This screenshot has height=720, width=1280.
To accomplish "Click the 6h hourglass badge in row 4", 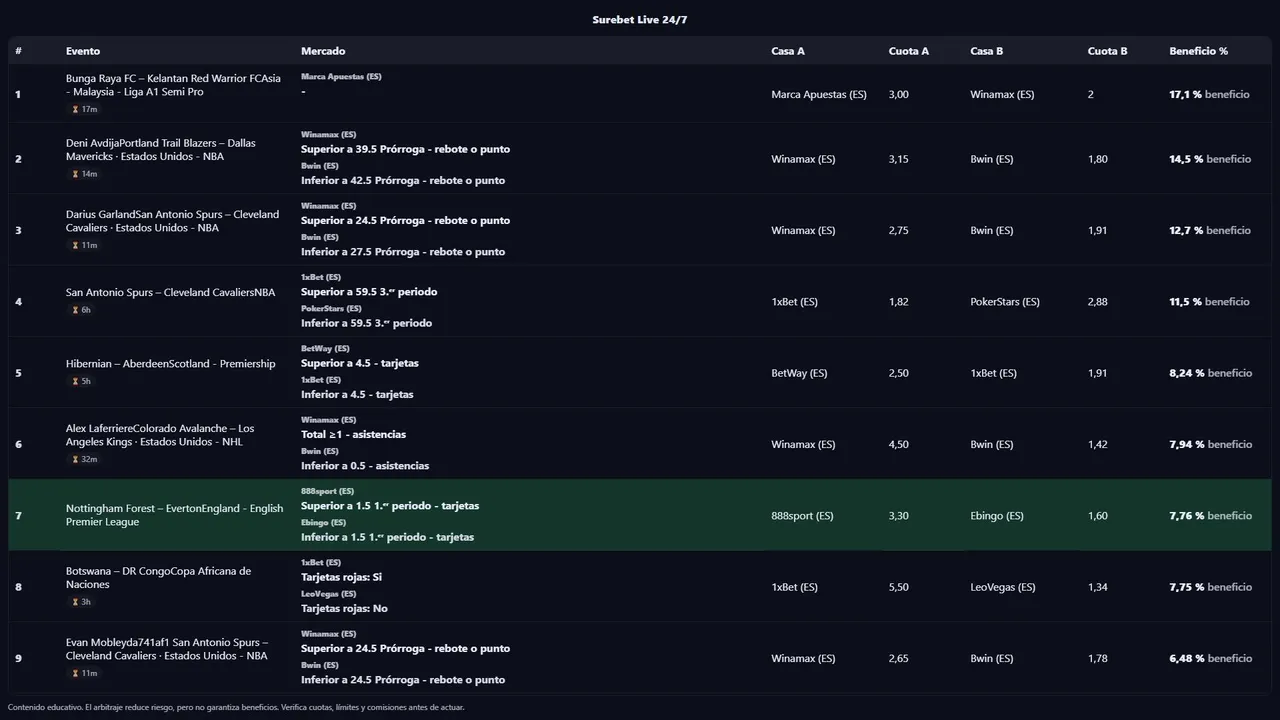I will tap(82, 310).
